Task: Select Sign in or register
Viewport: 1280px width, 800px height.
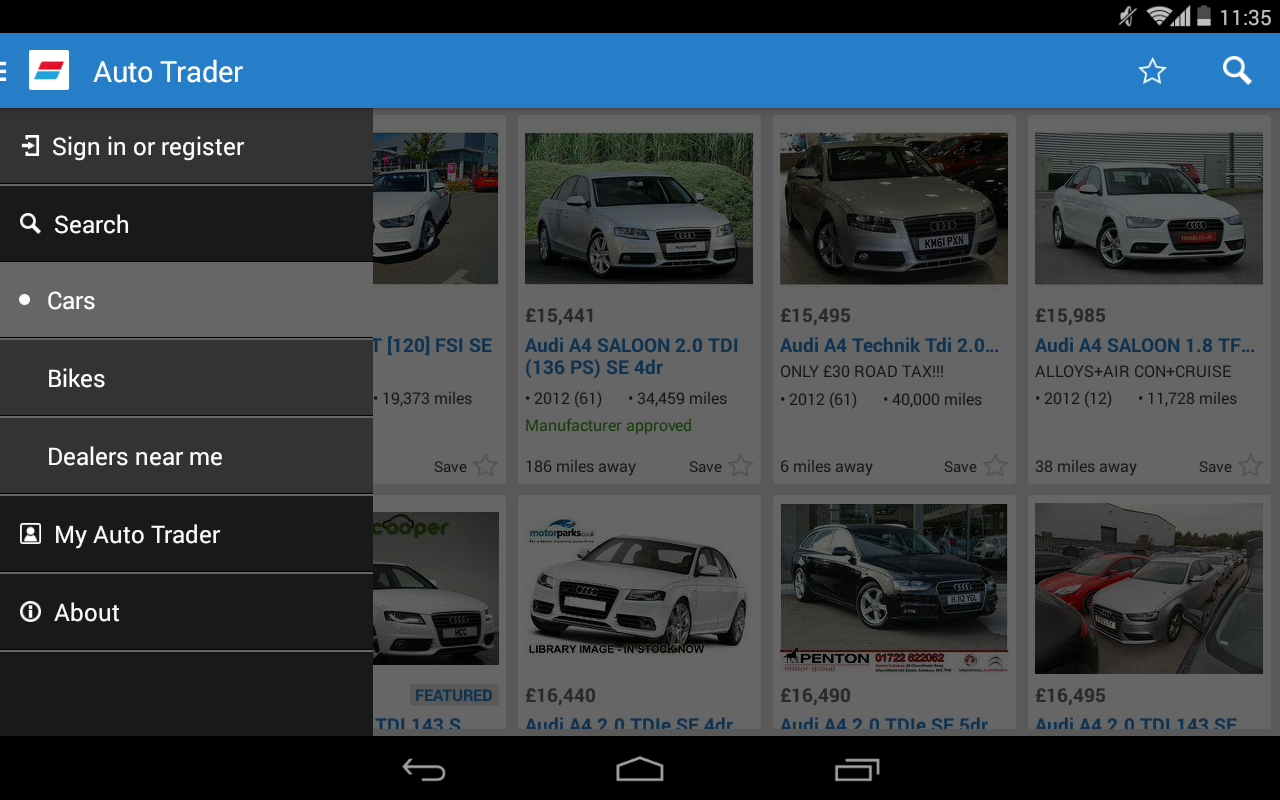Action: (x=148, y=146)
